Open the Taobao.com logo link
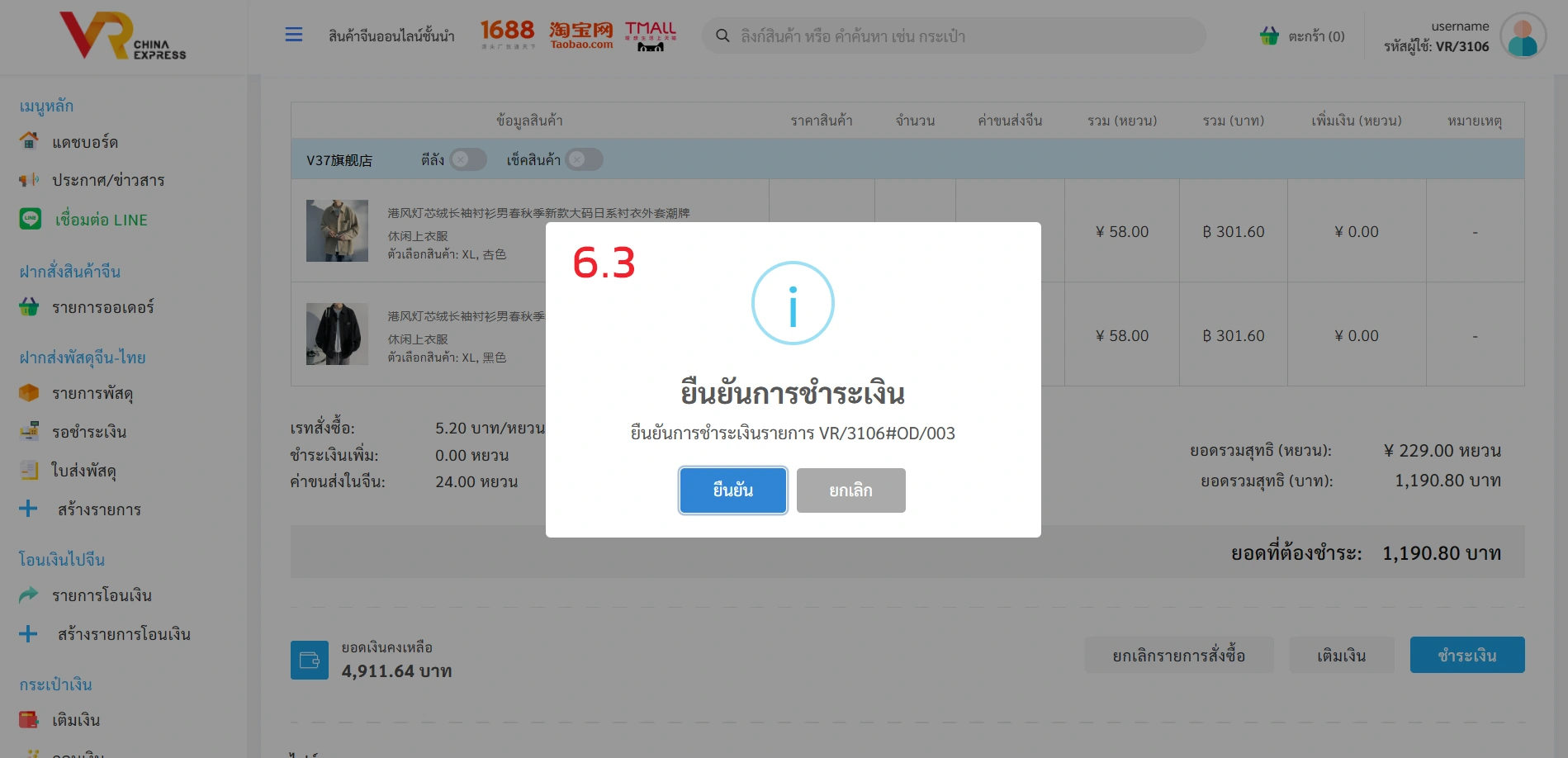The width and height of the screenshot is (1568, 758). coord(581,35)
